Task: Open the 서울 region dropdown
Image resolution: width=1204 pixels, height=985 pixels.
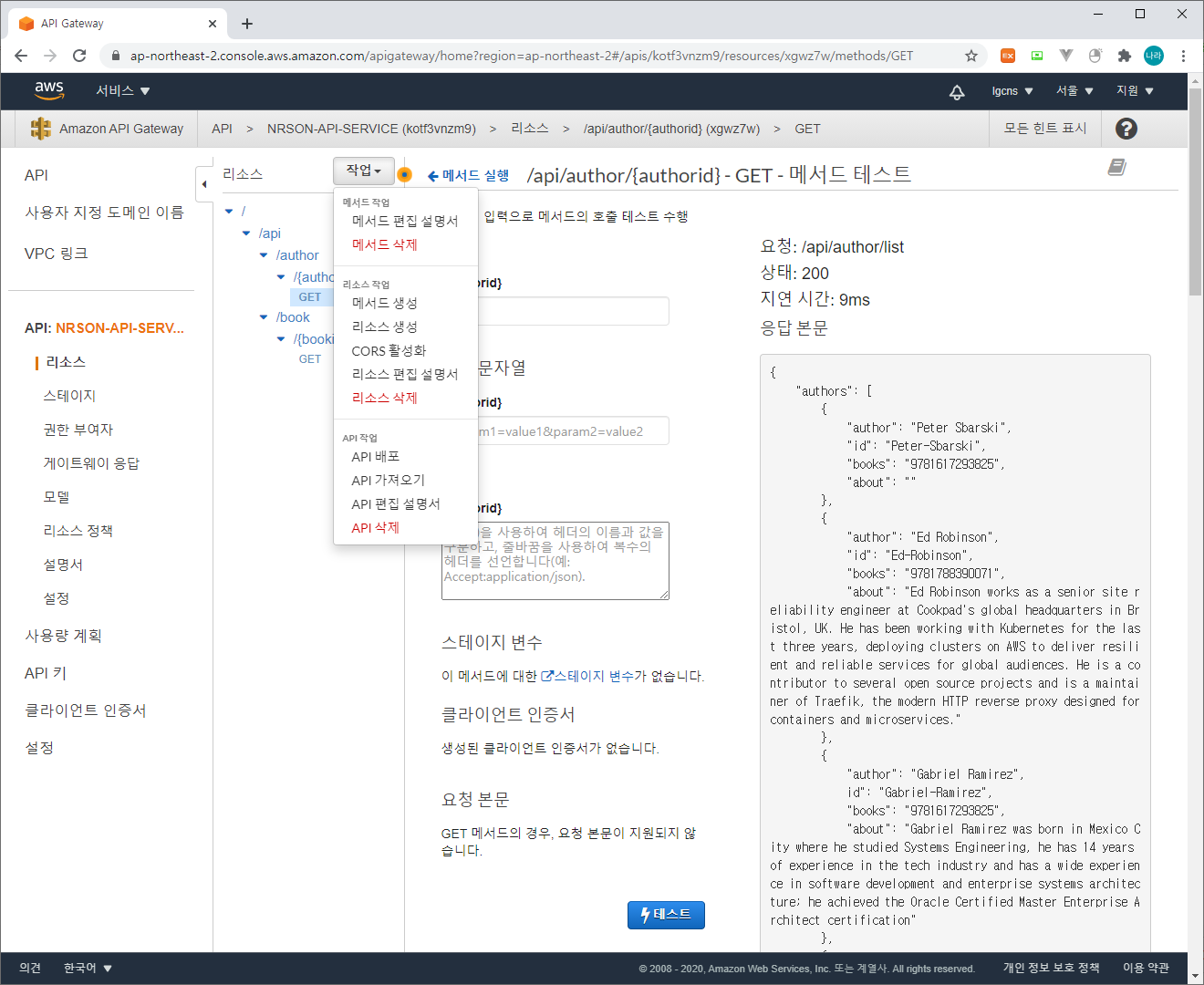Action: point(1074,91)
